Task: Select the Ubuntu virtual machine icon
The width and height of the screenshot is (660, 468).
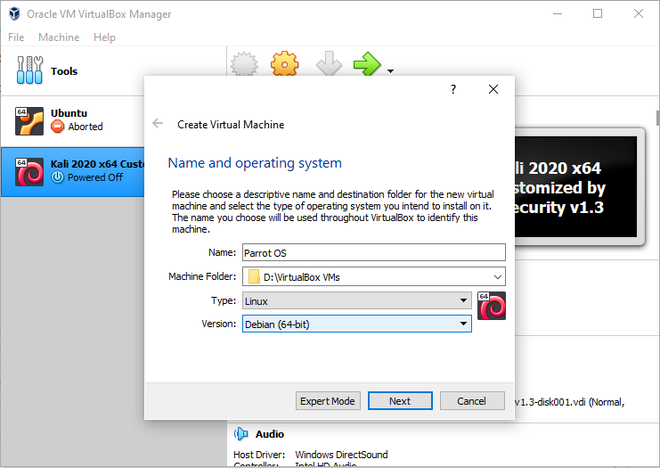Action: click(29, 121)
